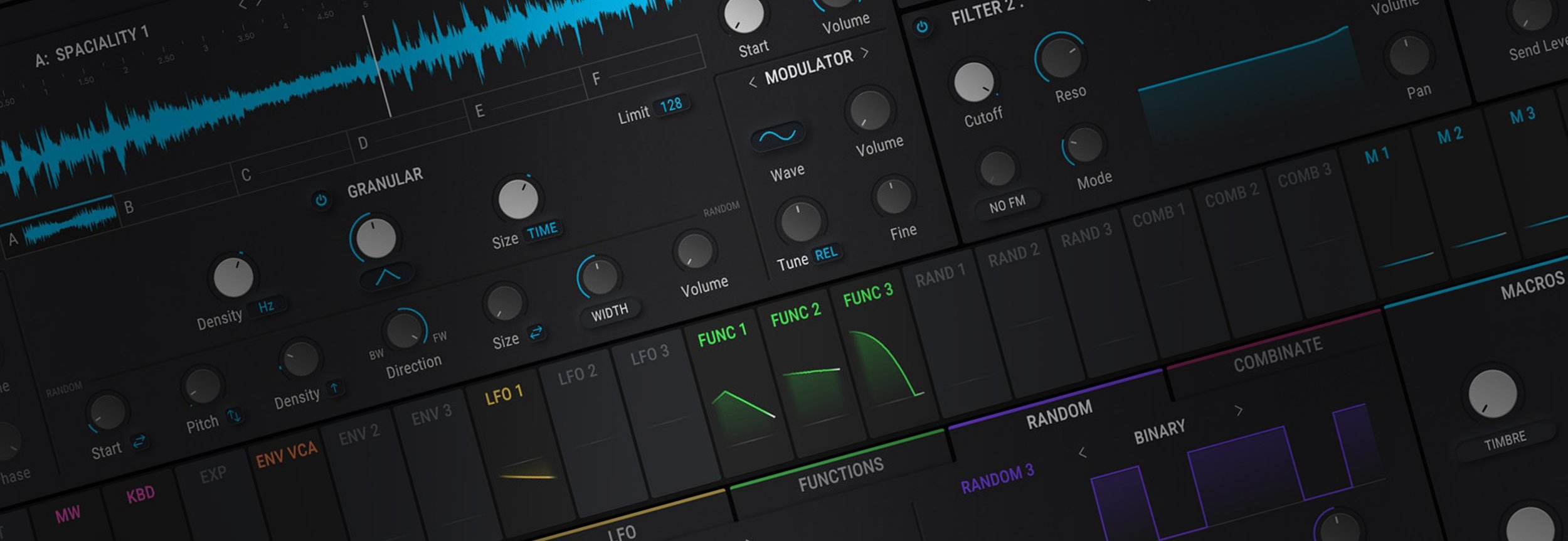Click the random Size bidirectional arrows icon
1568x541 pixels.
tap(536, 333)
